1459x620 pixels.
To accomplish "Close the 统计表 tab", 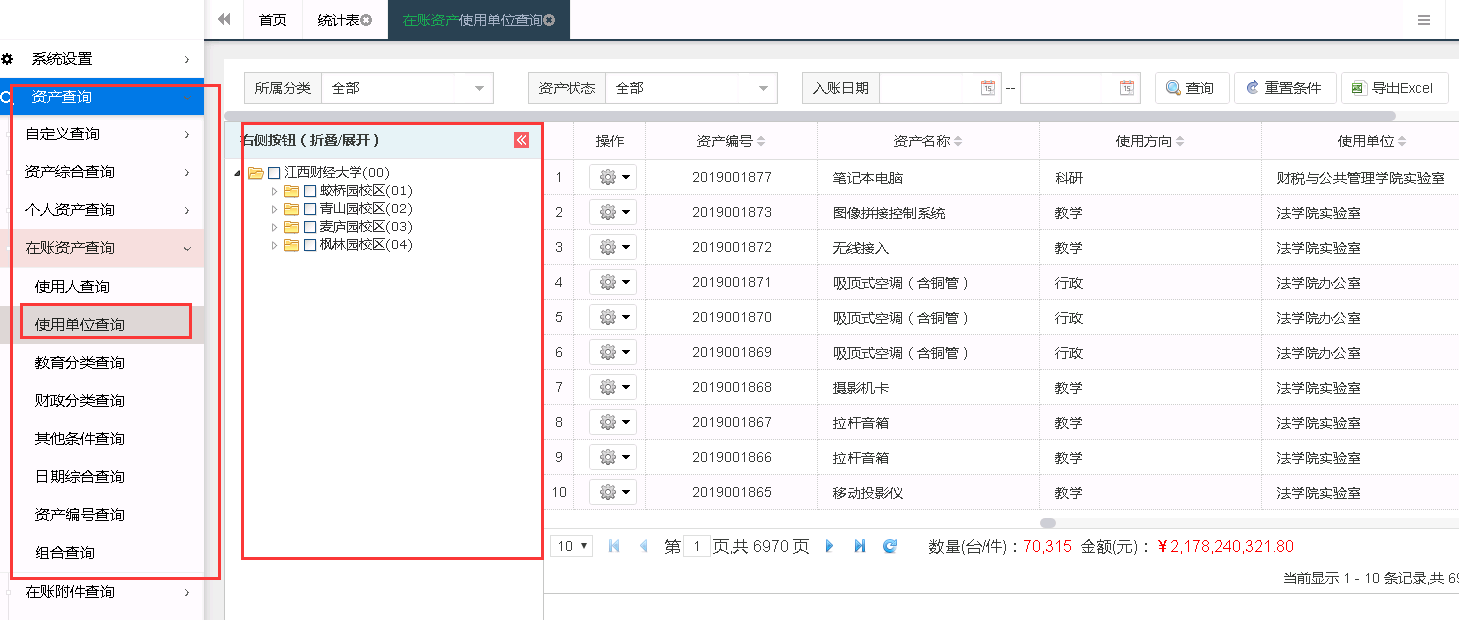I will pyautogui.click(x=366, y=20).
